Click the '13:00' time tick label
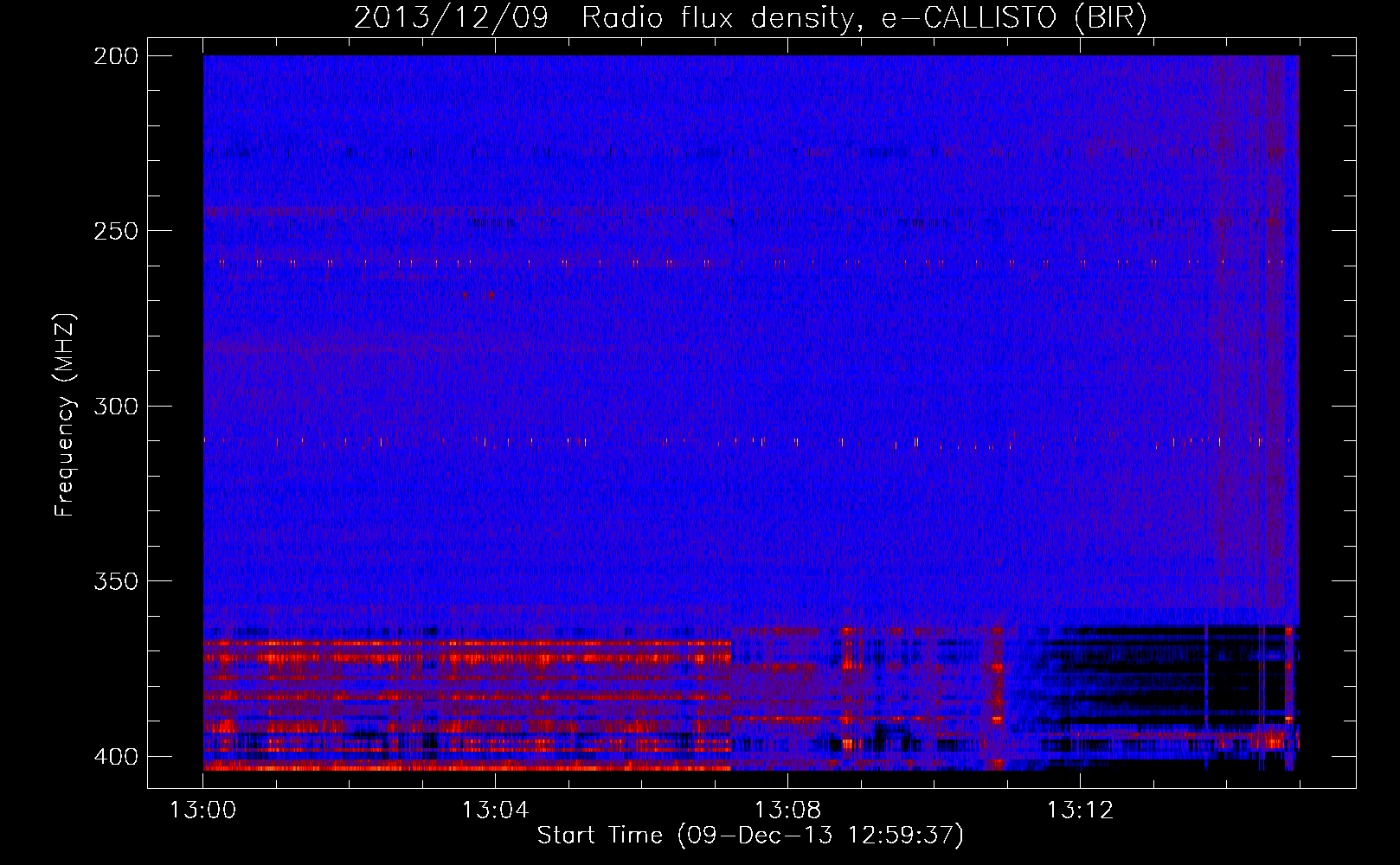The image size is (1400, 865). click(202, 811)
